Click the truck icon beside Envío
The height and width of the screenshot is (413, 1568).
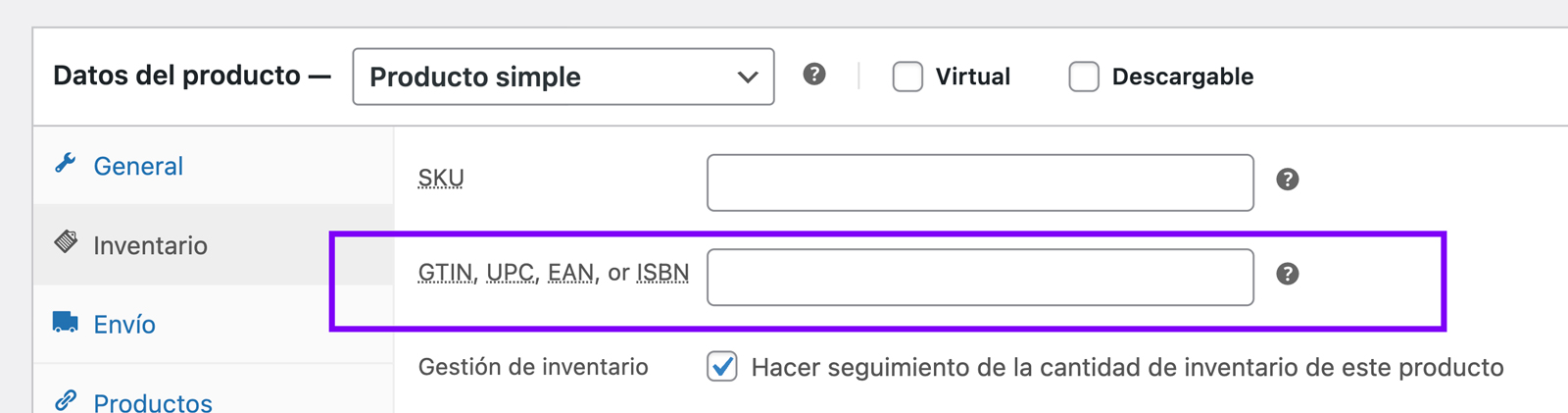pos(66,322)
